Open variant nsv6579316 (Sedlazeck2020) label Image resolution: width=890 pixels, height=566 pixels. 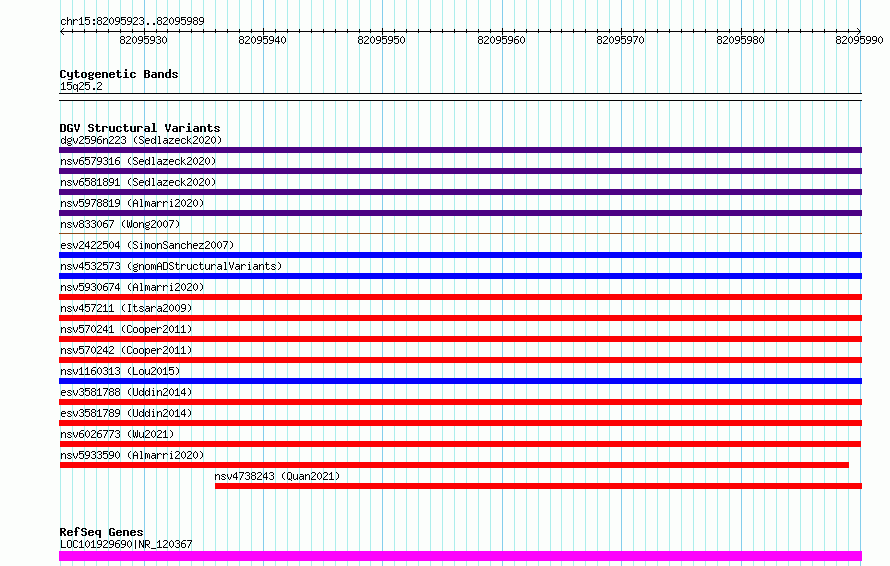click(x=138, y=161)
